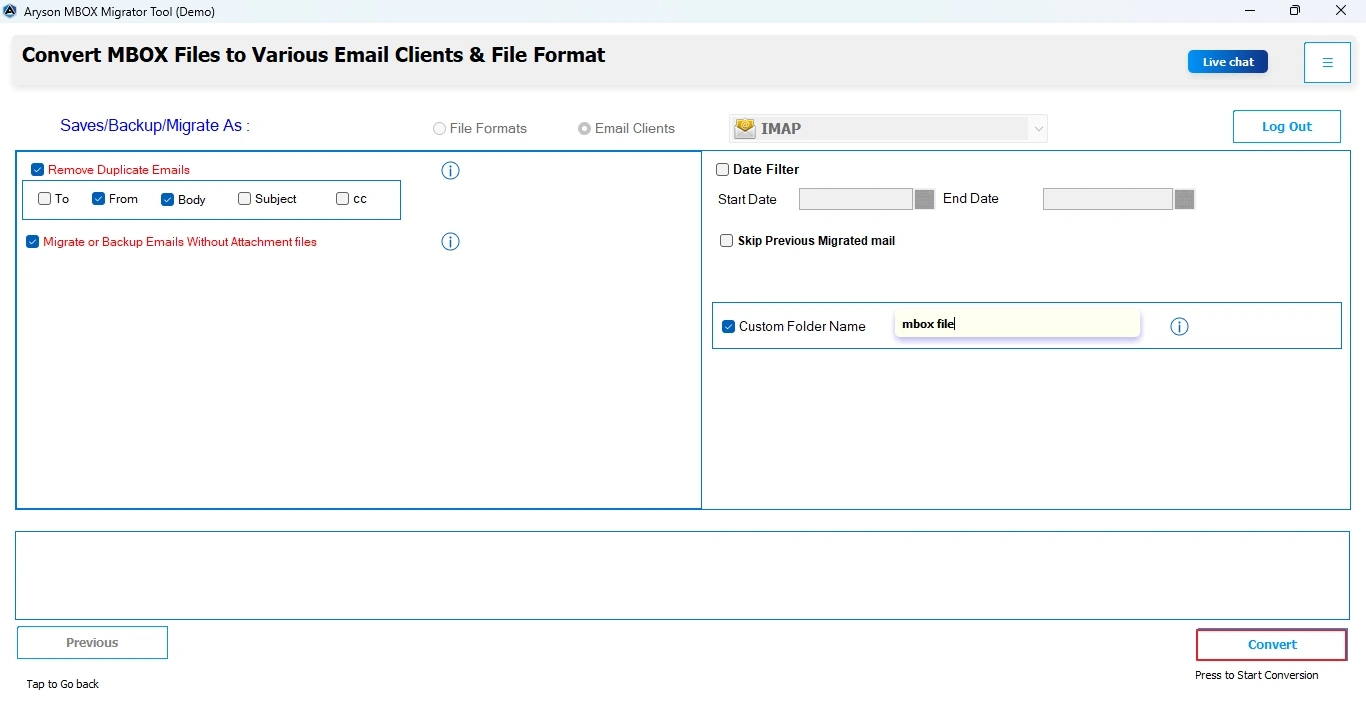Enable the Subject duplicate criterion
1366x720 pixels.
tap(243, 199)
